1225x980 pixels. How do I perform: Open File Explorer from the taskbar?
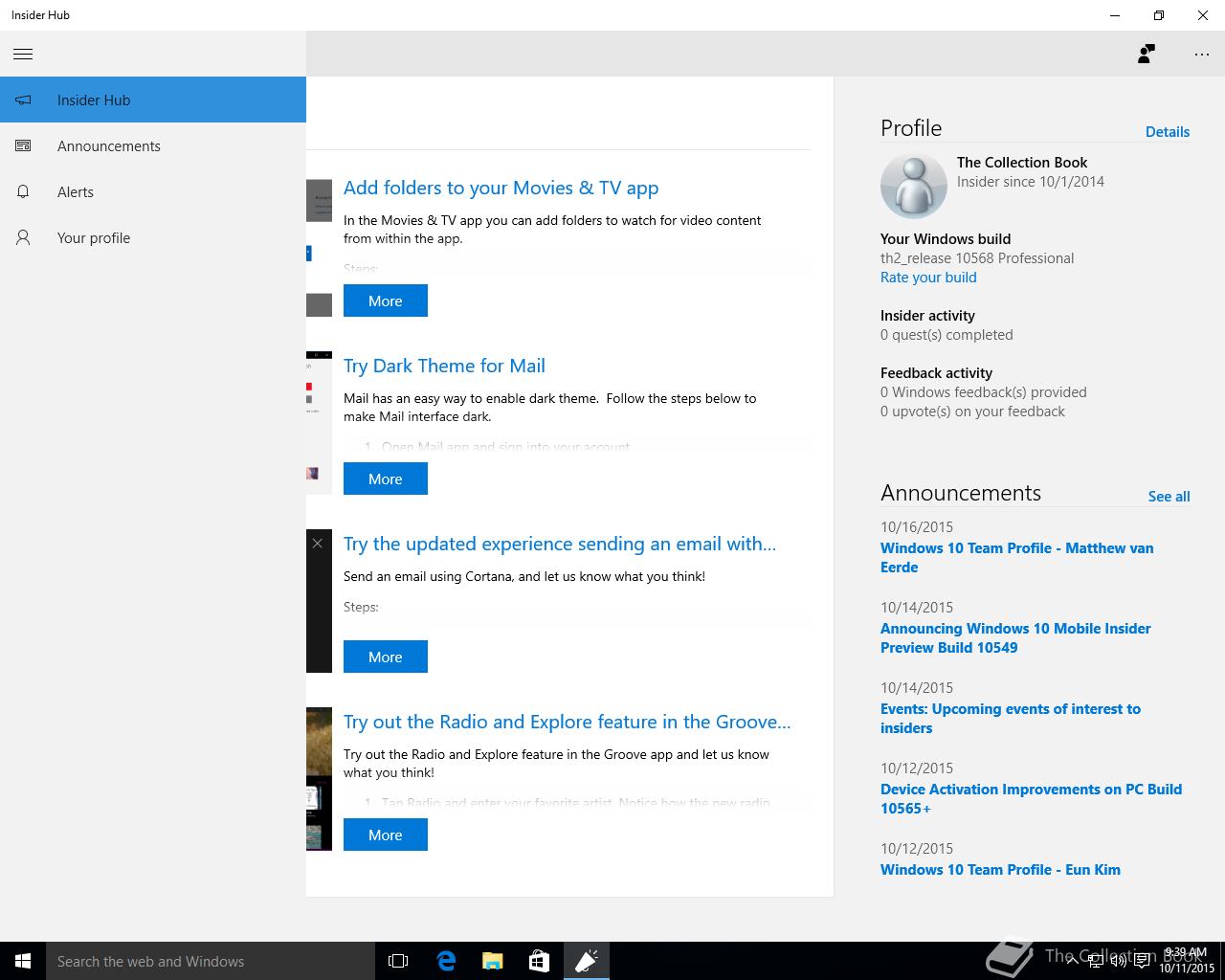click(492, 961)
